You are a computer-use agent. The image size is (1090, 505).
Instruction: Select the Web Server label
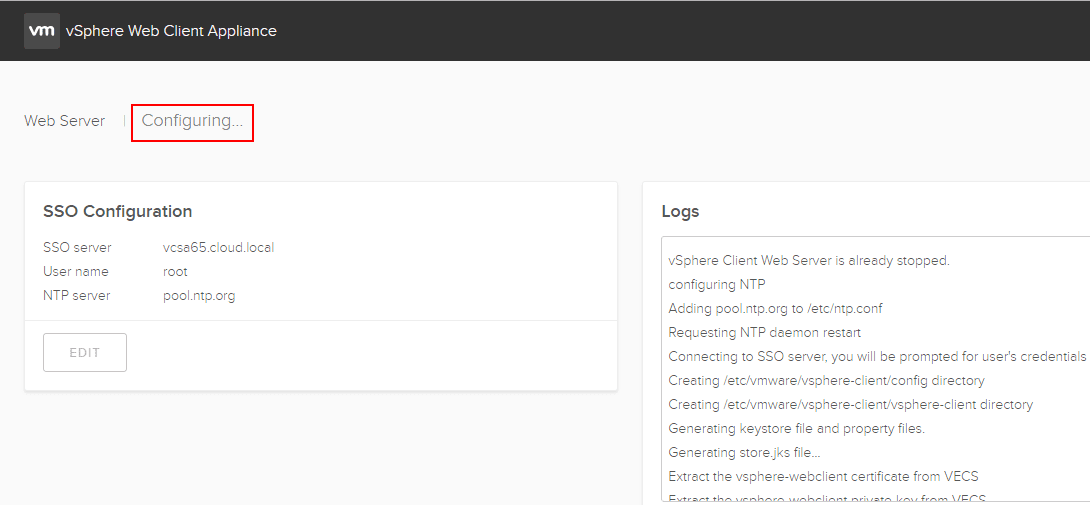tap(65, 121)
